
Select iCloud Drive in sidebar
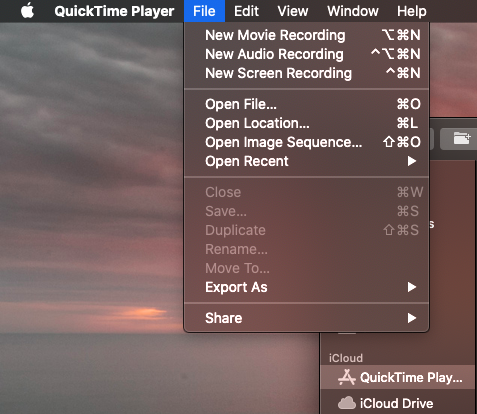398,403
